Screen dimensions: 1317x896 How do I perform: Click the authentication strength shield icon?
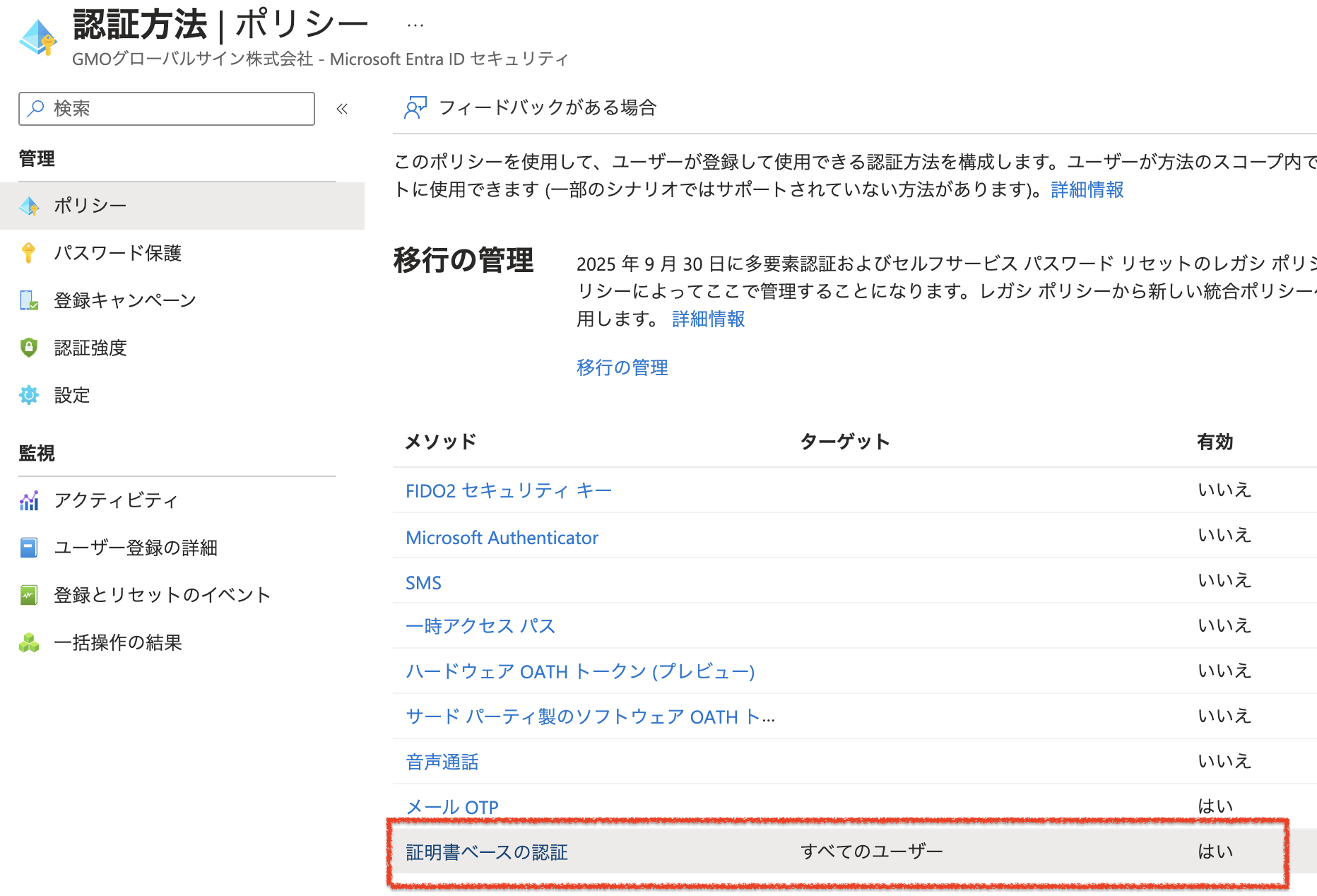point(28,348)
